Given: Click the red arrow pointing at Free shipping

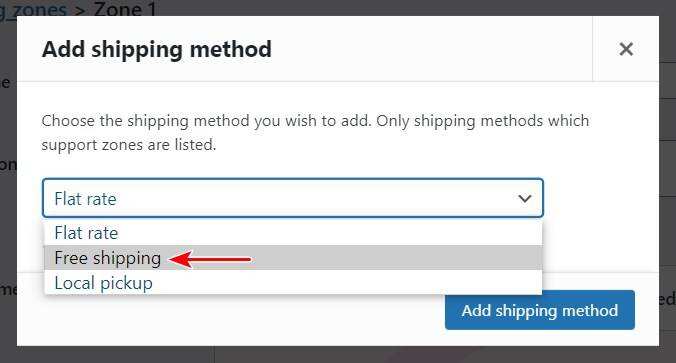Looking at the screenshot, I should (210, 260).
